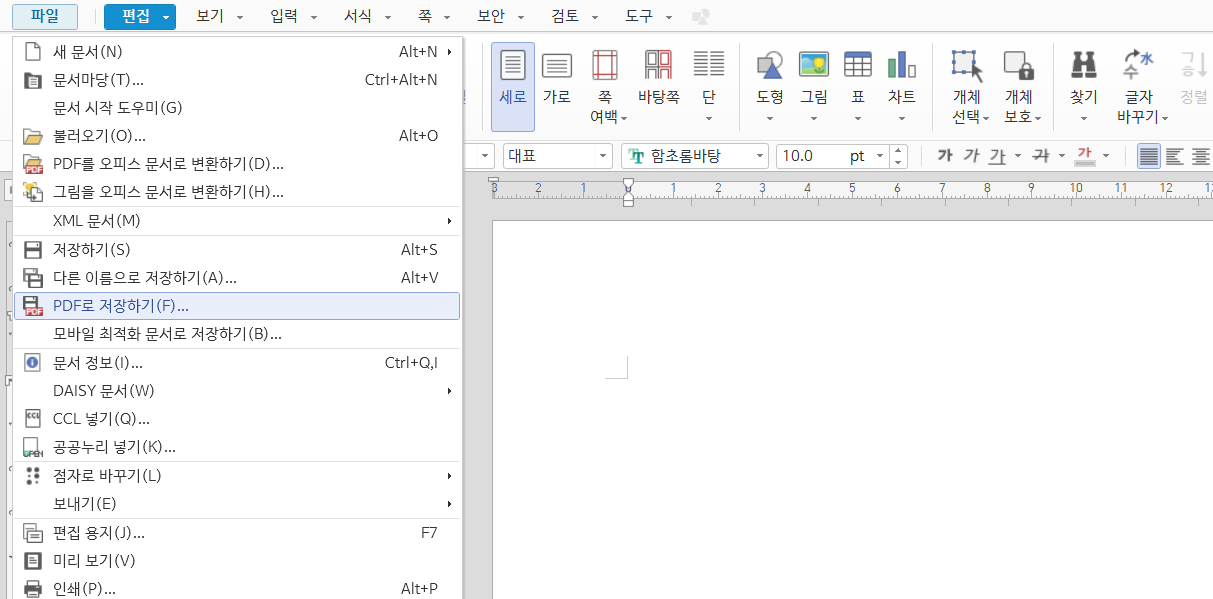This screenshot has height=599, width=1213.
Task: Apply italic (가) formatting
Action: [x=971, y=156]
